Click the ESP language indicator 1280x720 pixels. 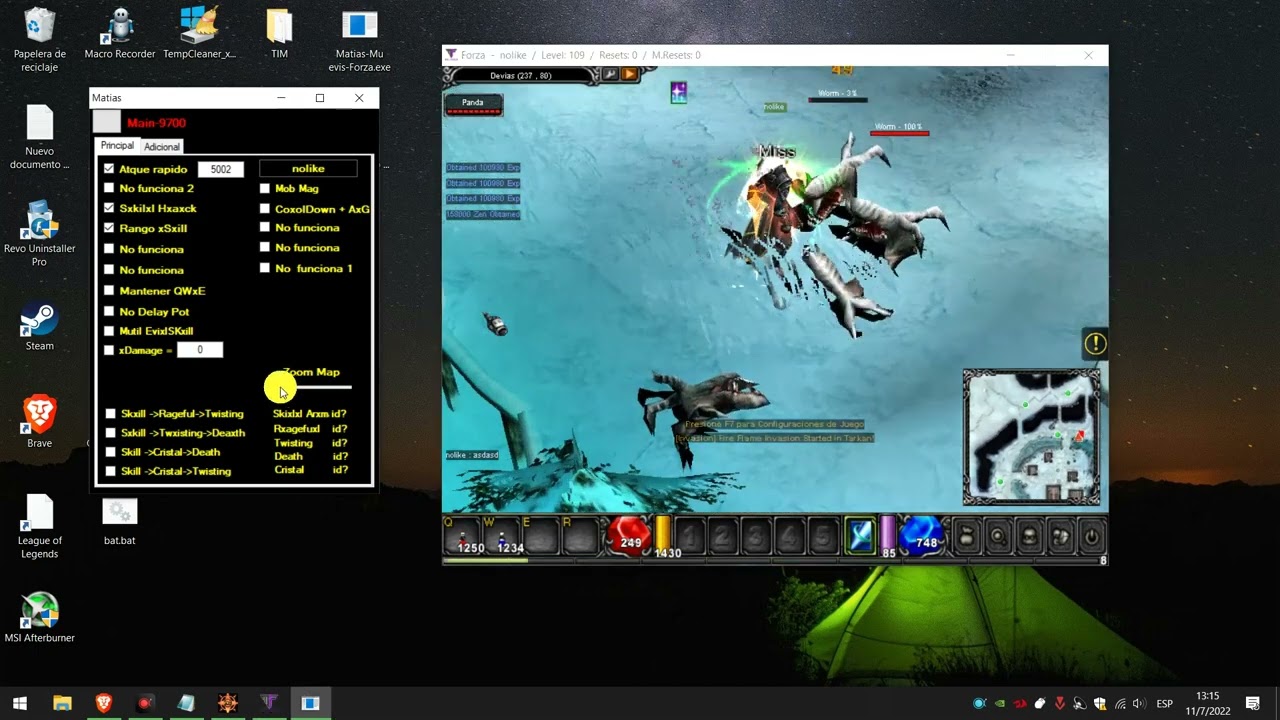coord(1164,704)
